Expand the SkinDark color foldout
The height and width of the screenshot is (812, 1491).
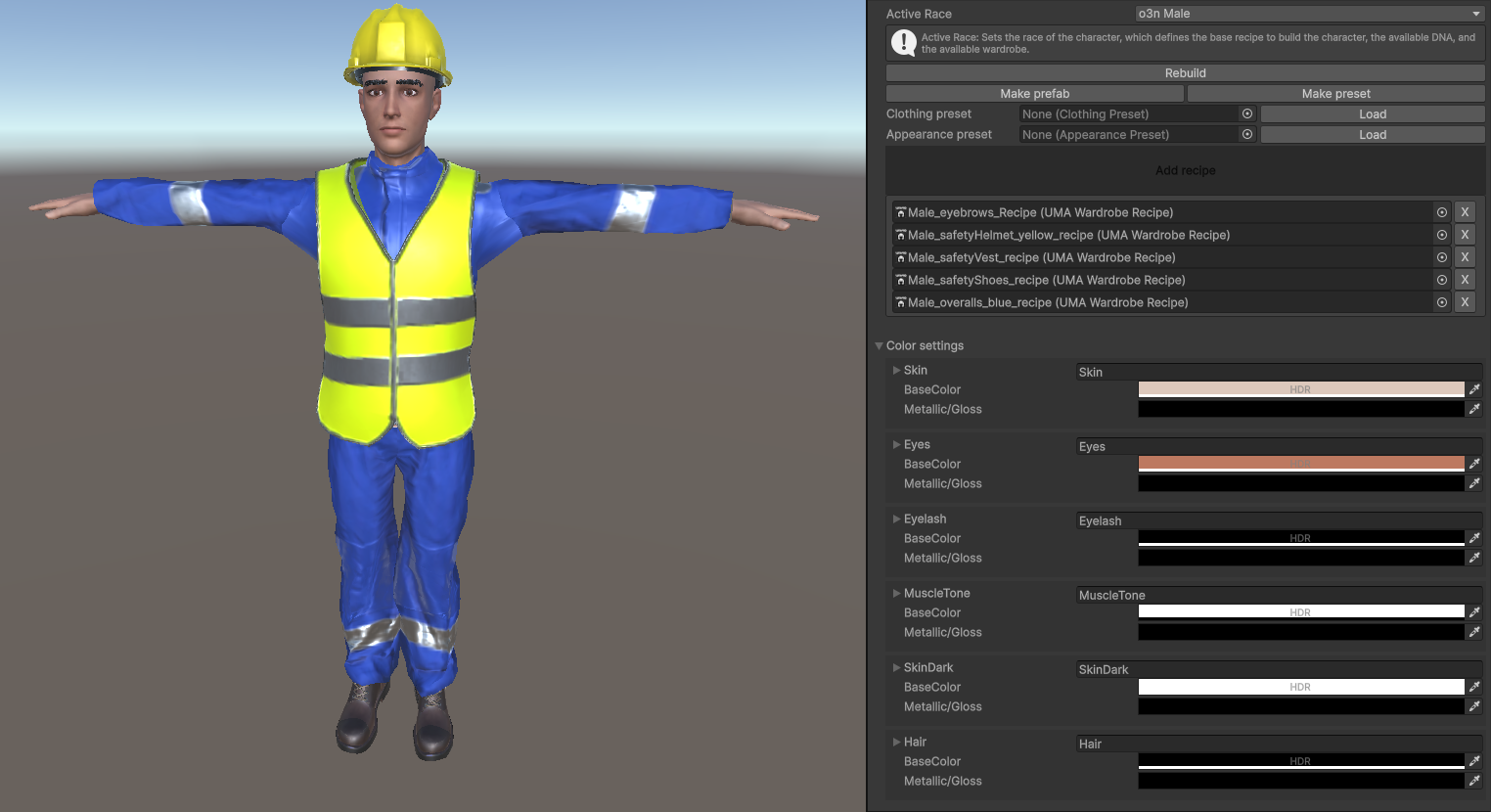(x=896, y=667)
